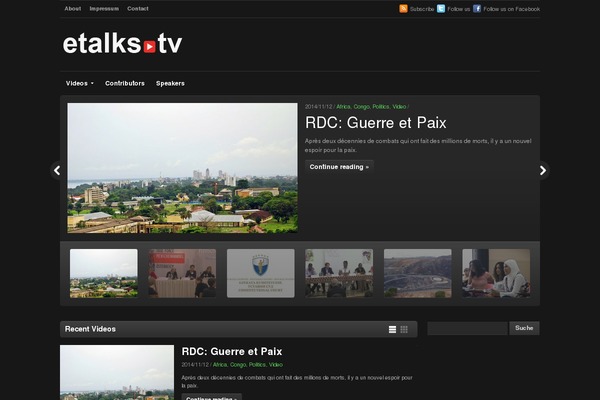Open recent video title RDC: Guerre et Paix
The width and height of the screenshot is (600, 400).
pos(232,351)
